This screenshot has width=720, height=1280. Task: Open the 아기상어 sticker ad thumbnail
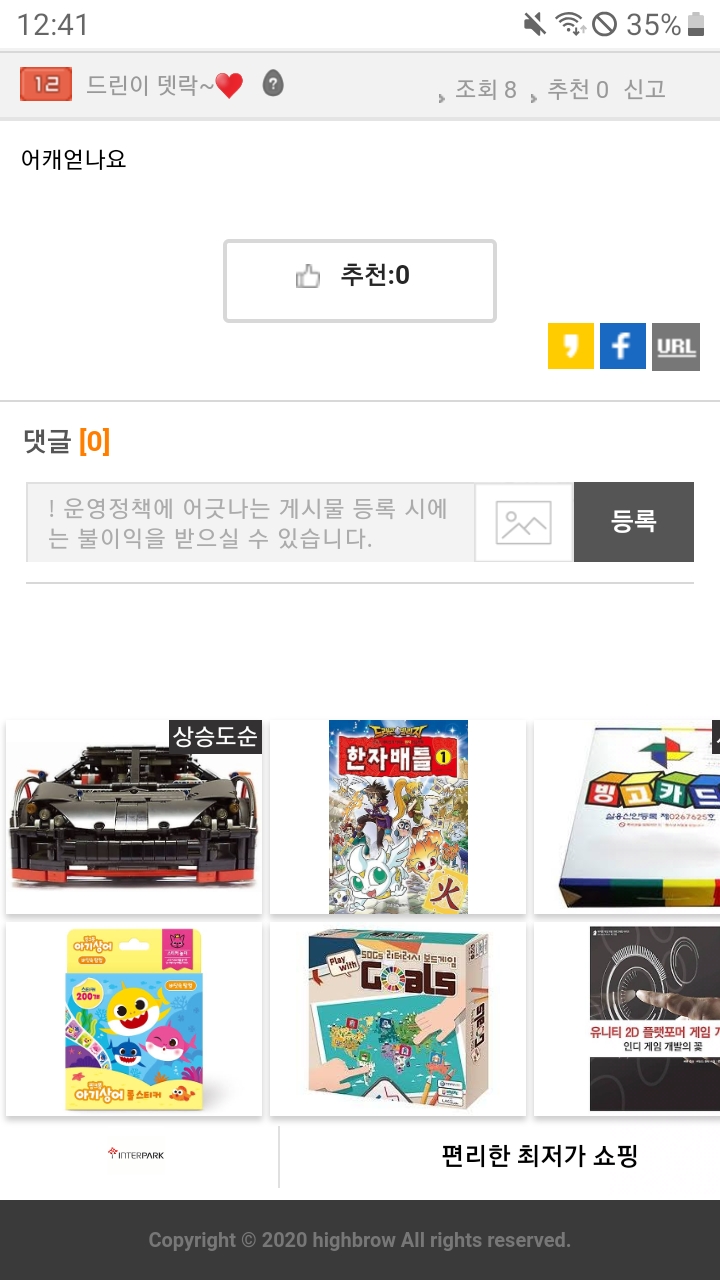(x=134, y=1019)
